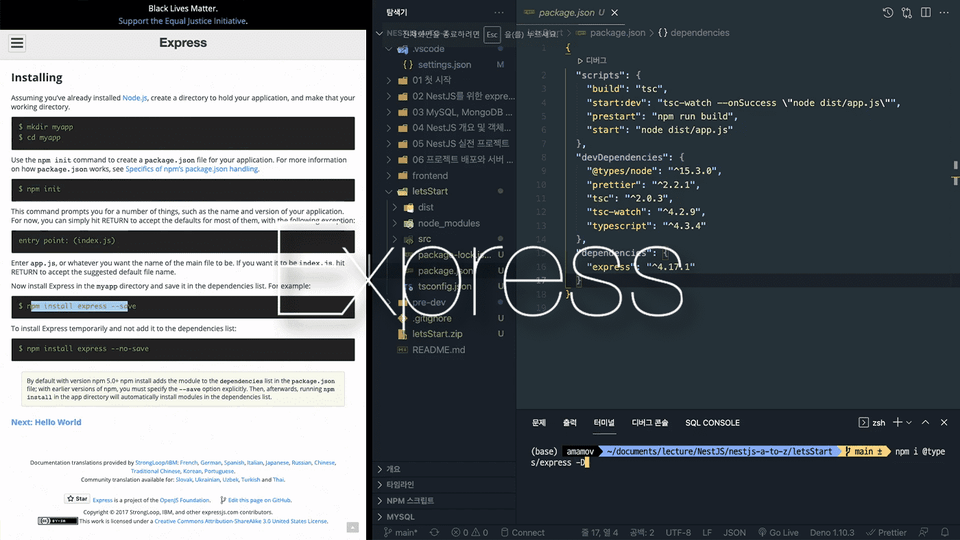Close the terminal panel
This screenshot has width=960, height=540.
click(x=944, y=422)
